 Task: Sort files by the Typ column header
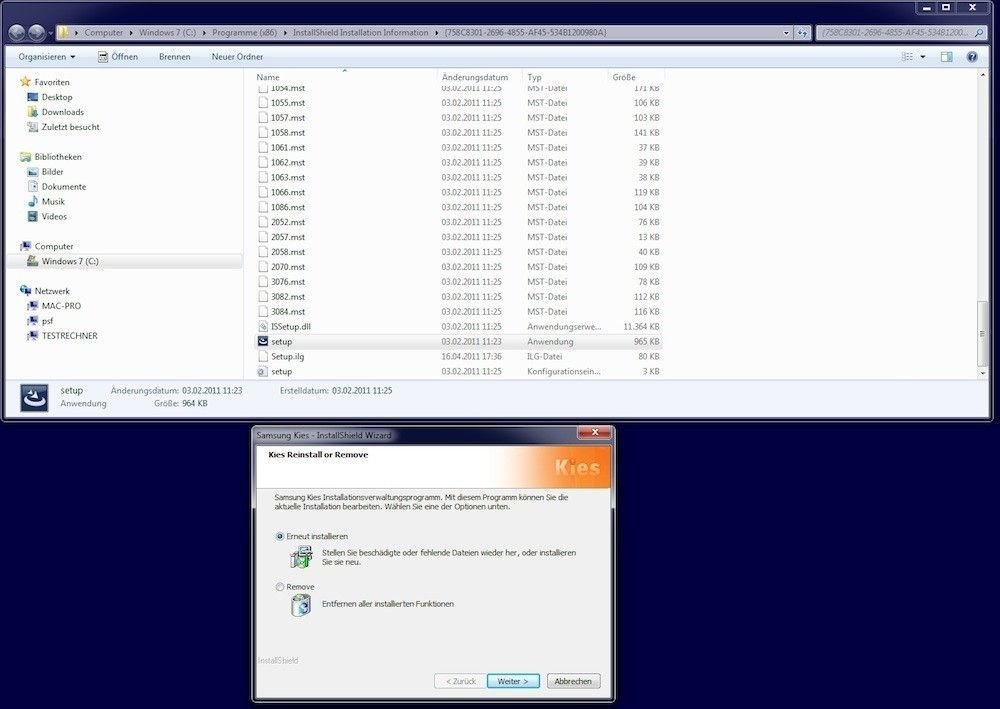566,77
